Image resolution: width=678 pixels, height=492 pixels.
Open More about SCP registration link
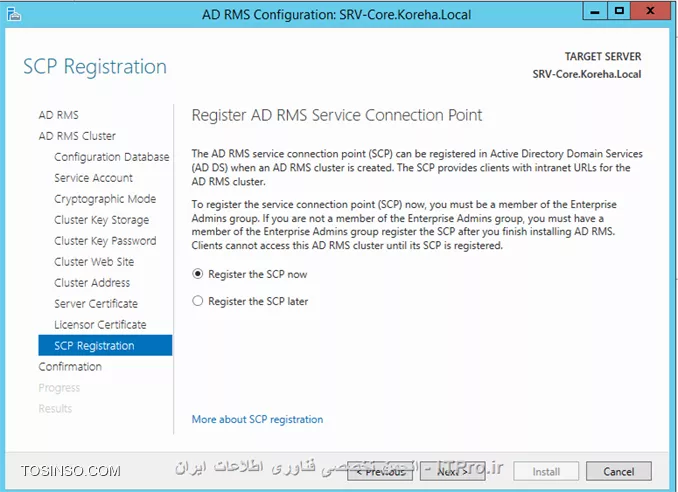click(257, 419)
